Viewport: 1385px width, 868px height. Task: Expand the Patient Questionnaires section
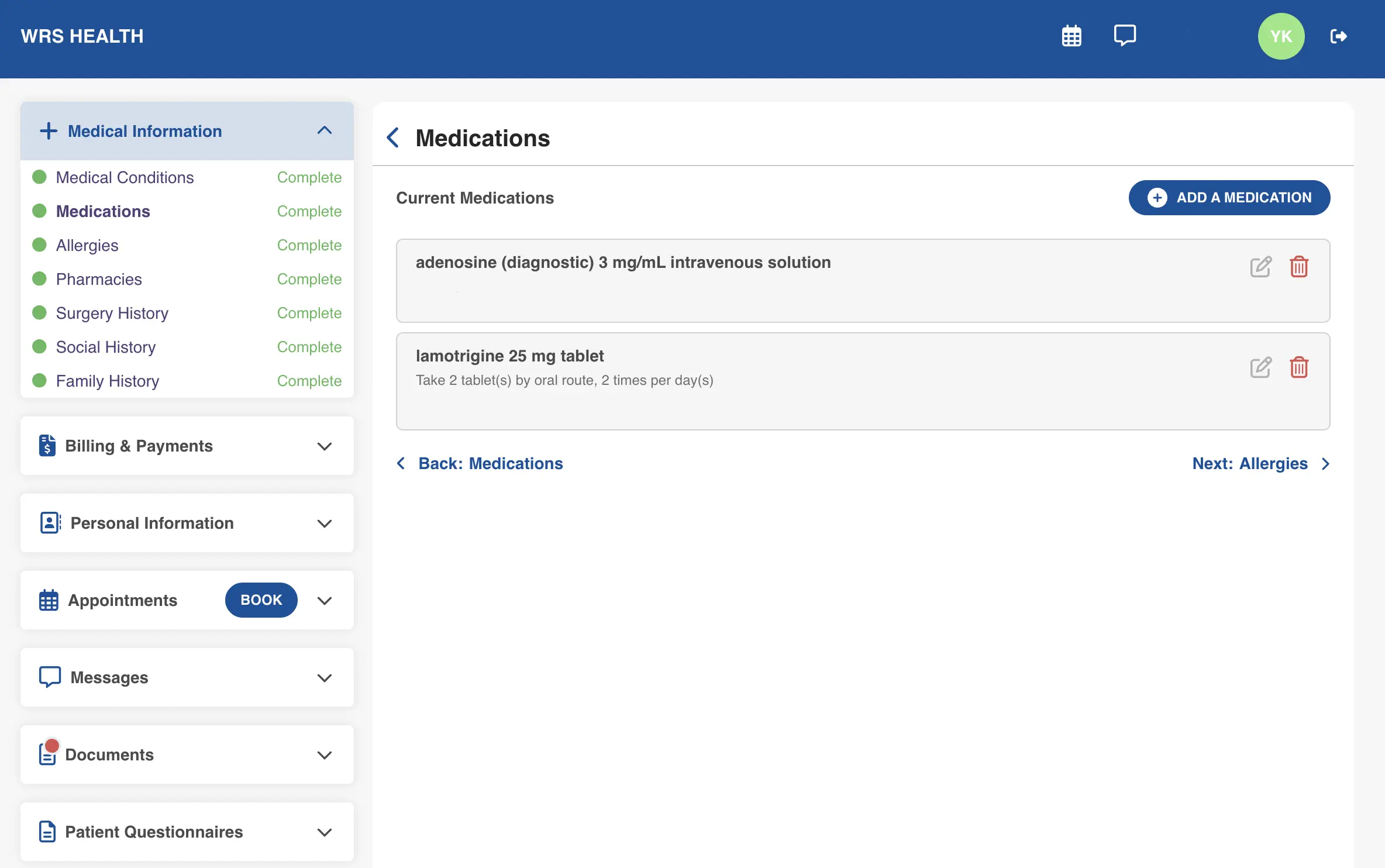click(325, 832)
